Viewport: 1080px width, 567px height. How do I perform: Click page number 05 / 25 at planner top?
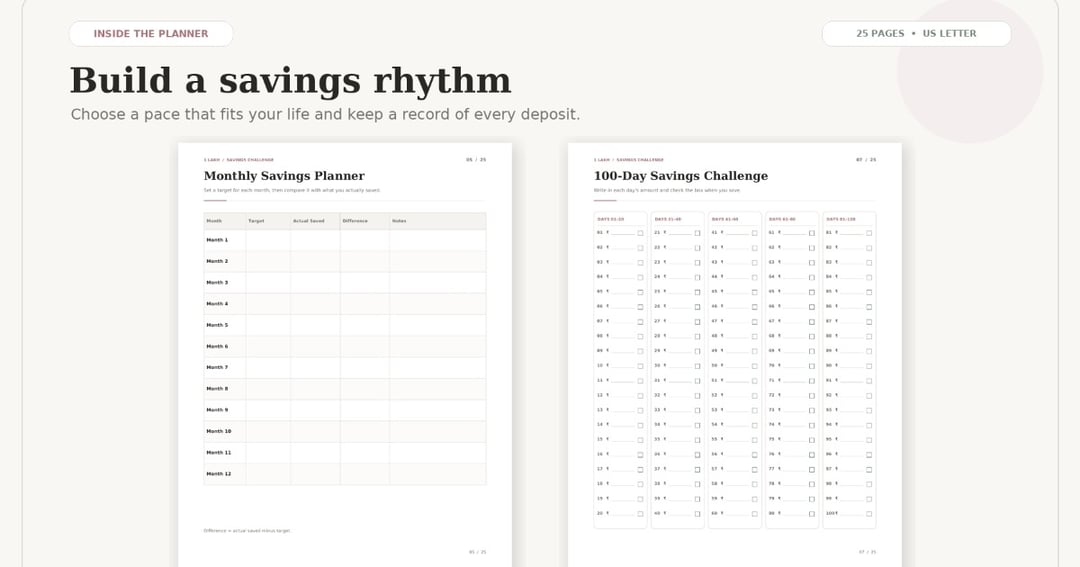[476, 160]
